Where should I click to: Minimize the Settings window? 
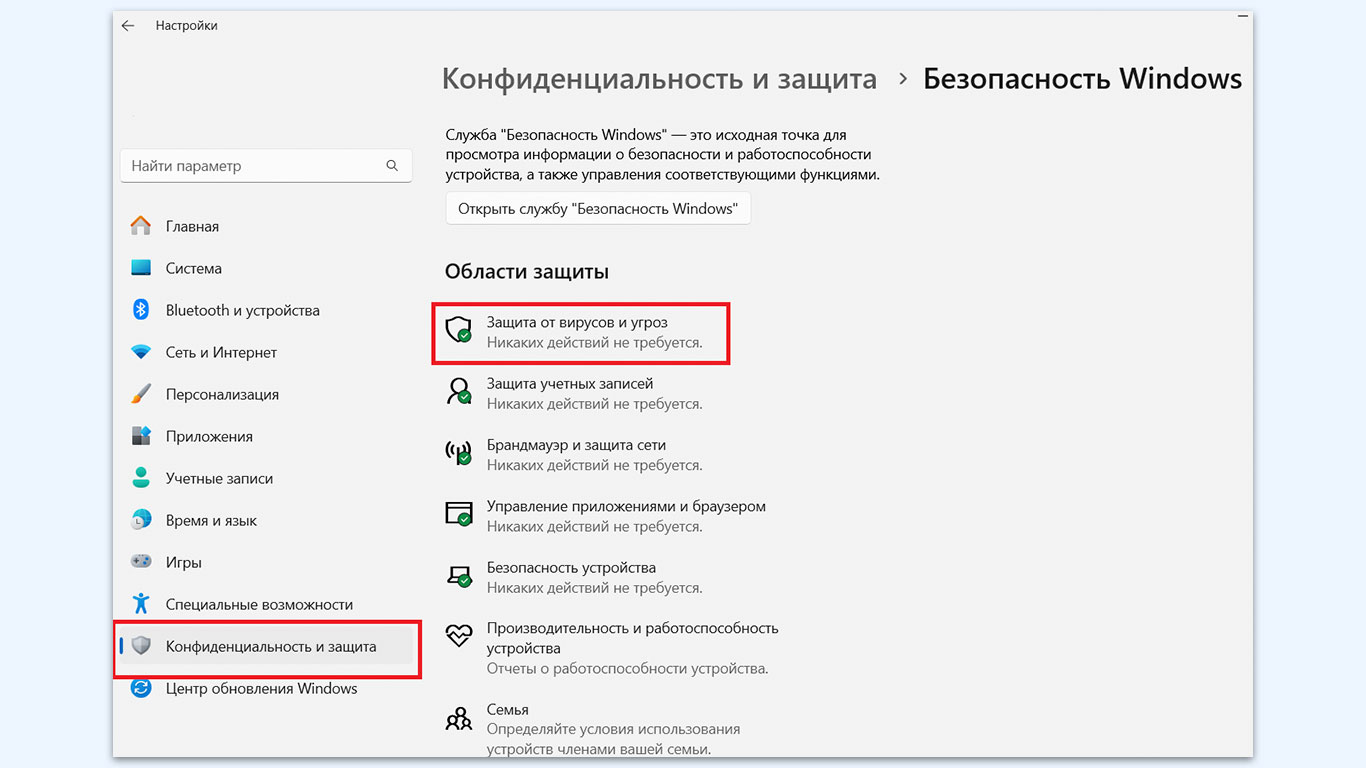tap(1243, 16)
